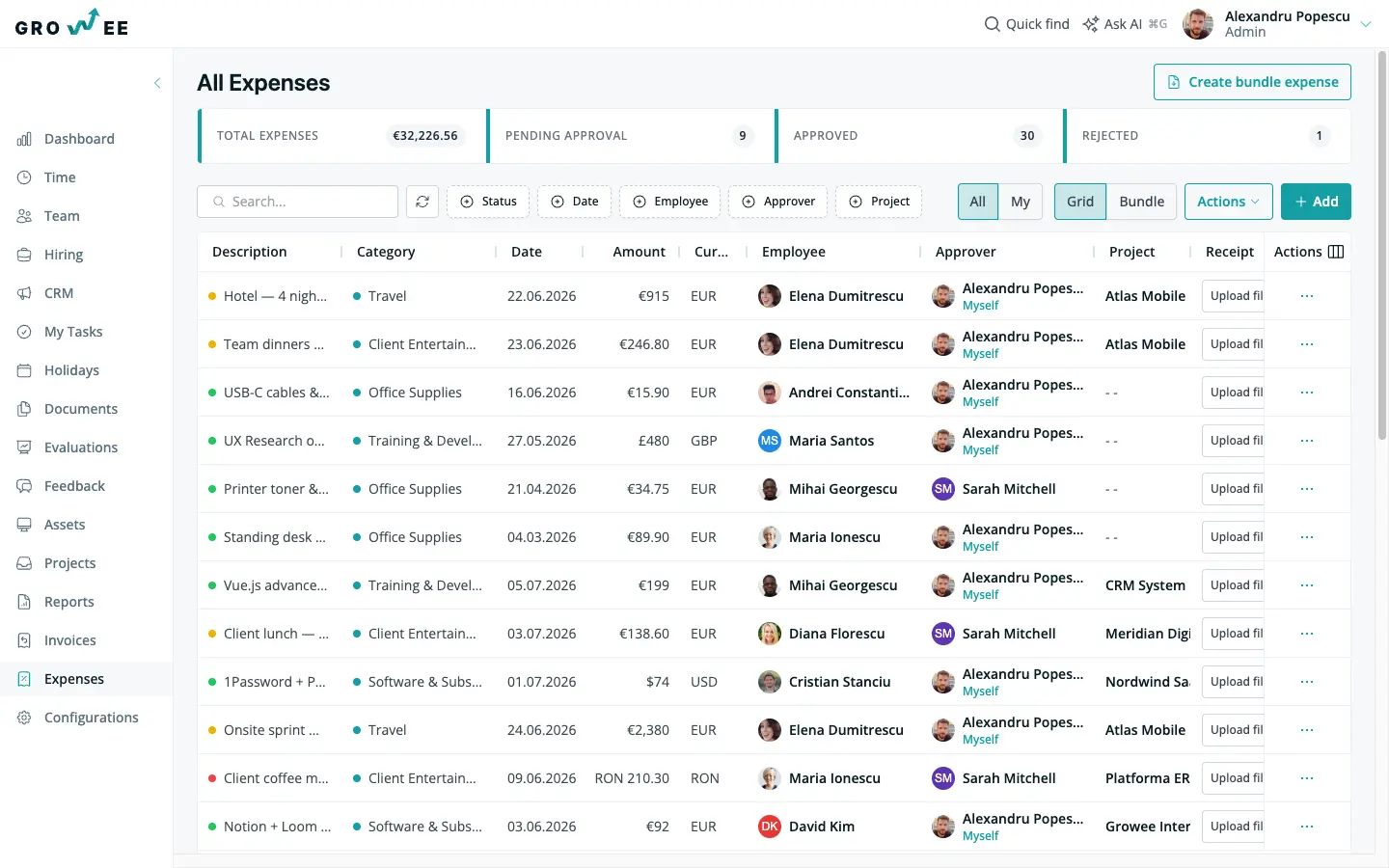Screen dimensions: 1389x868
Task: Open Atlas Mobile project in Hotel row
Action: pos(1145,296)
